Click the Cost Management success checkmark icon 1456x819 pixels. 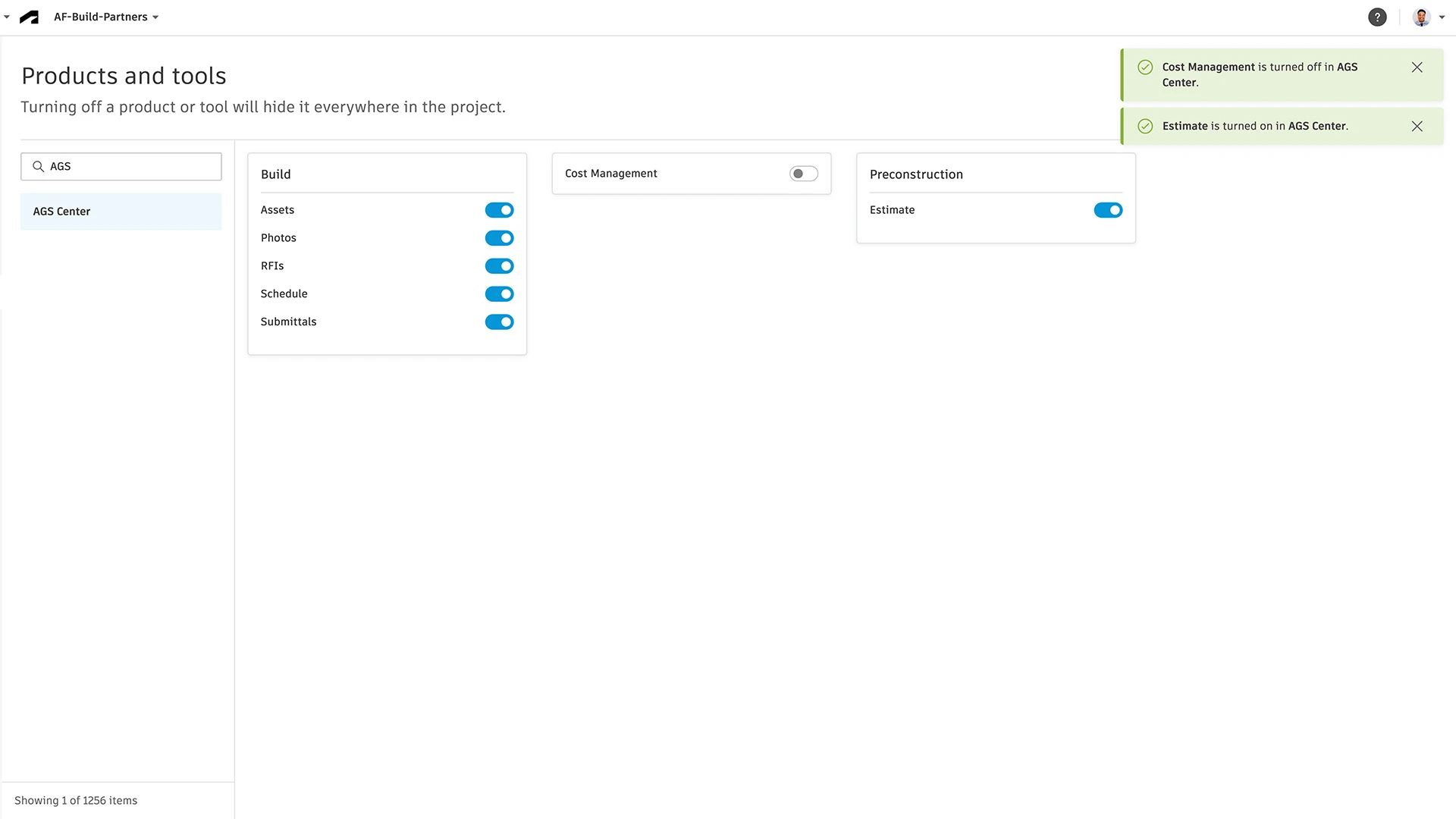(x=1145, y=67)
